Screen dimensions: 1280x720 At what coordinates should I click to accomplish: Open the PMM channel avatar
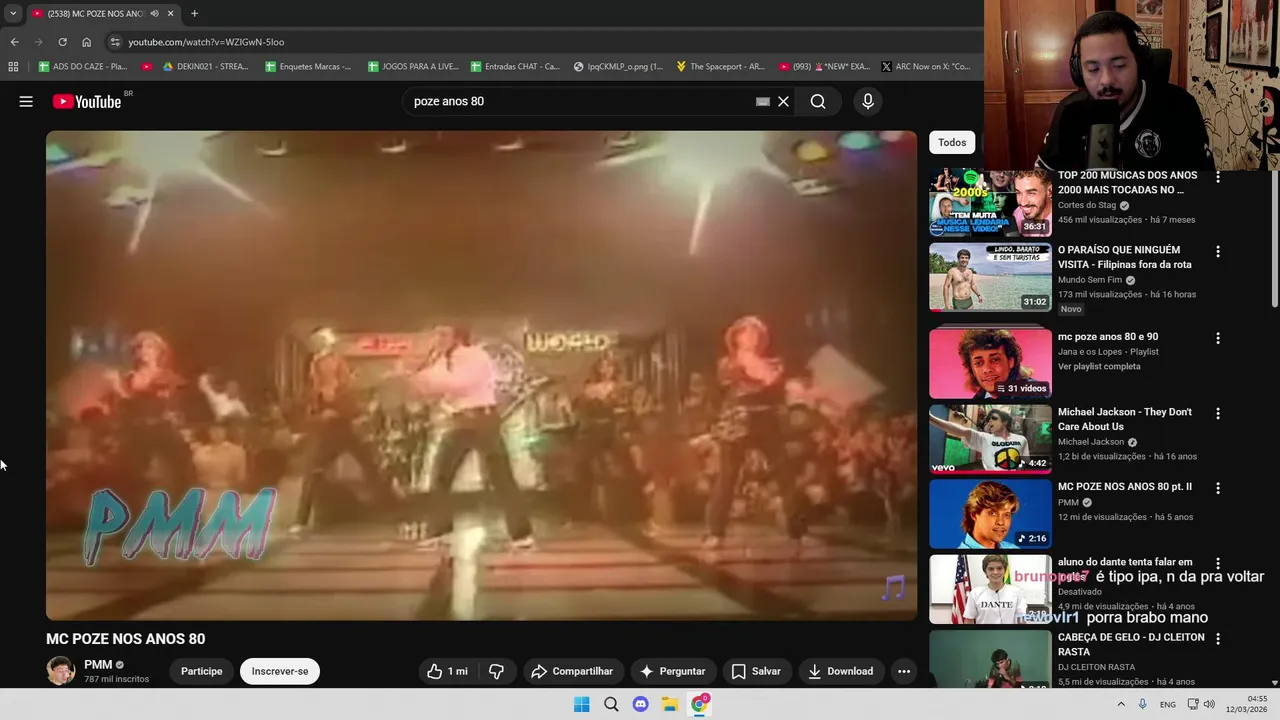pyautogui.click(x=61, y=670)
